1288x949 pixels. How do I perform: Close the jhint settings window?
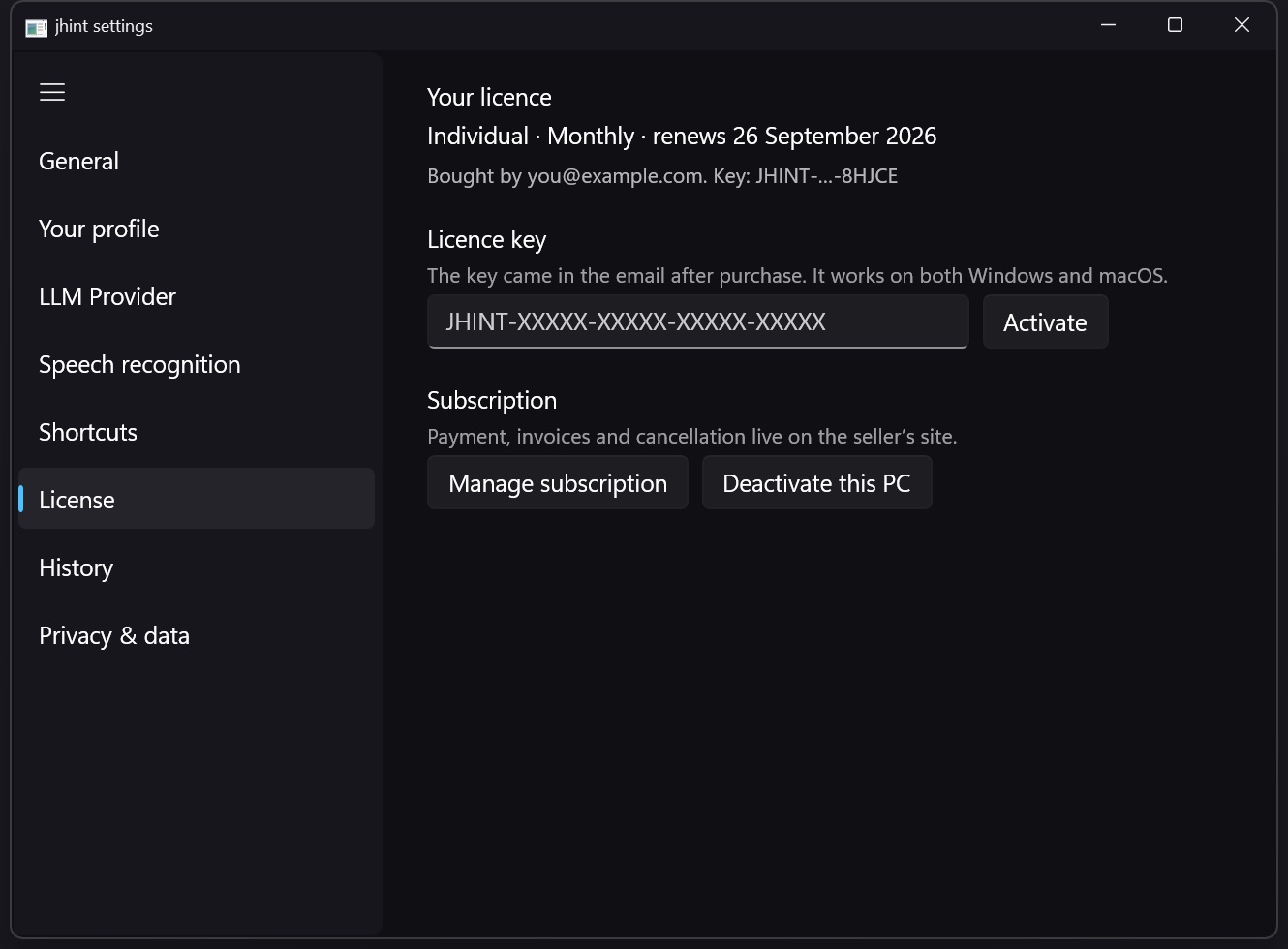(1242, 25)
